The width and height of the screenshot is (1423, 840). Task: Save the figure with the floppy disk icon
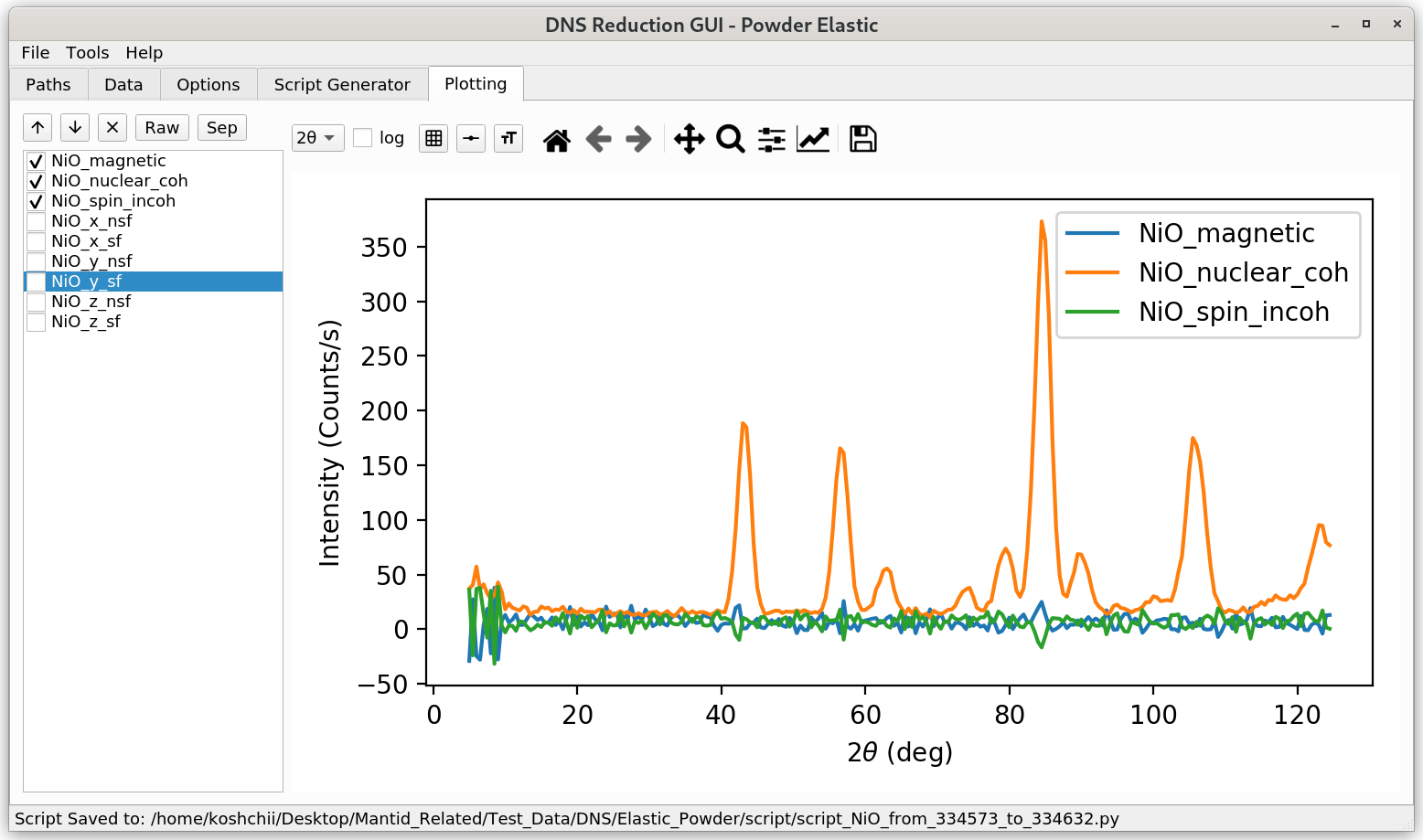pos(862,140)
